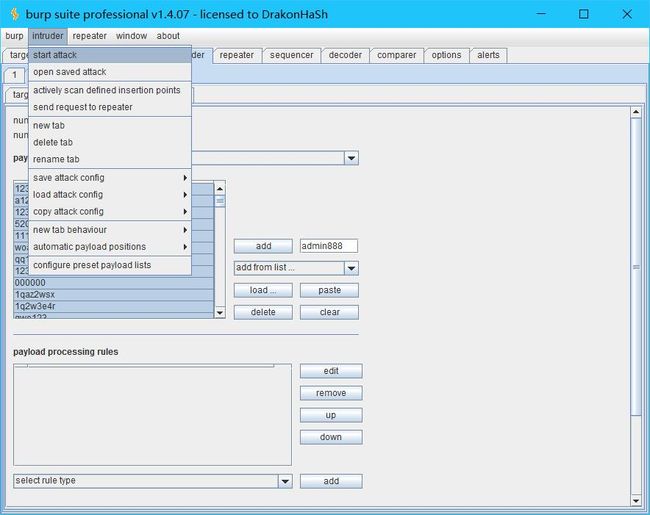This screenshot has height=515, width=650.
Task: Expand automatic payload positions submenu
Action: pyautogui.click(x=110, y=247)
